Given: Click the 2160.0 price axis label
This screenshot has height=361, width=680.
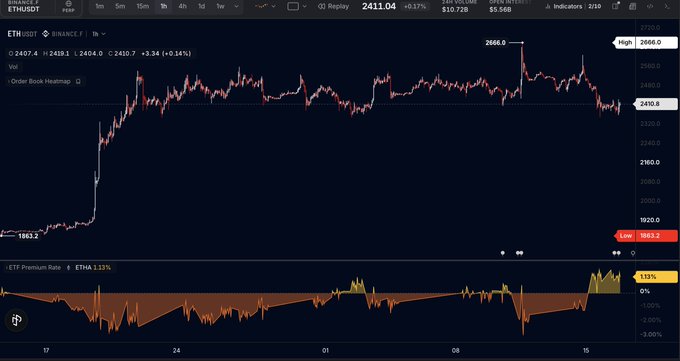Looking at the screenshot, I should pos(650,162).
